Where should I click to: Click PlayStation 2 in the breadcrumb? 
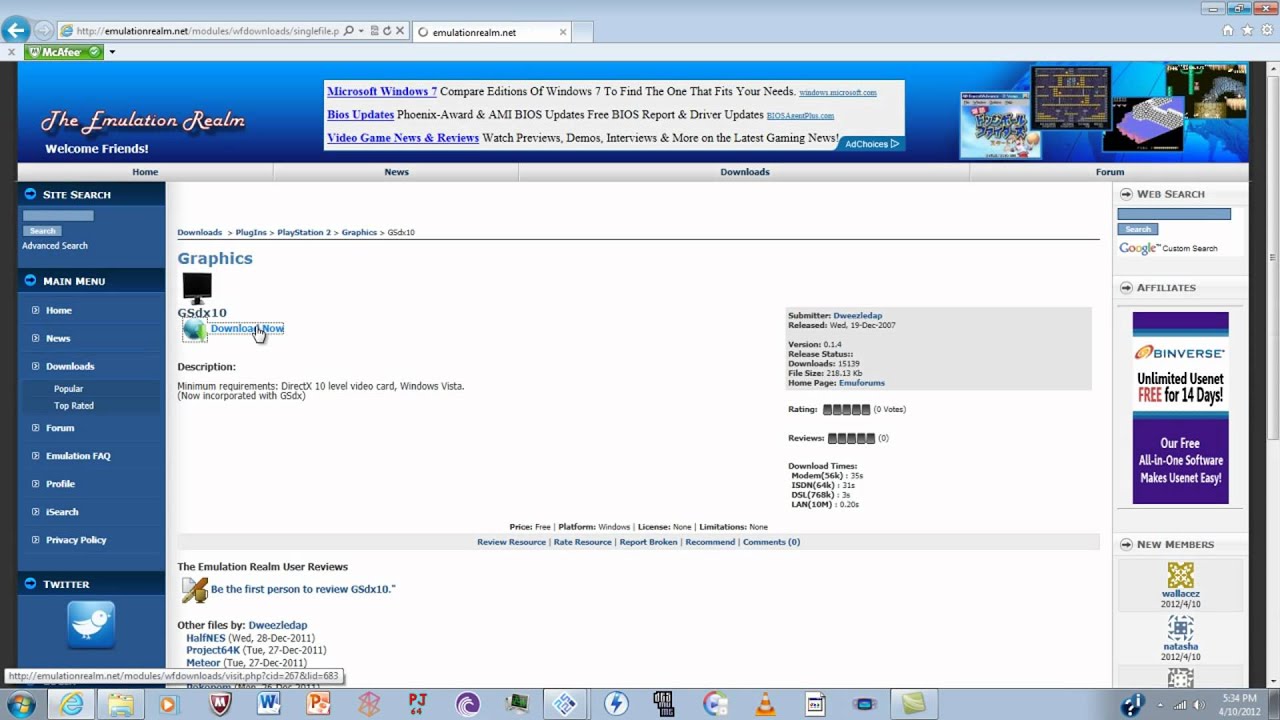pyautogui.click(x=303, y=232)
